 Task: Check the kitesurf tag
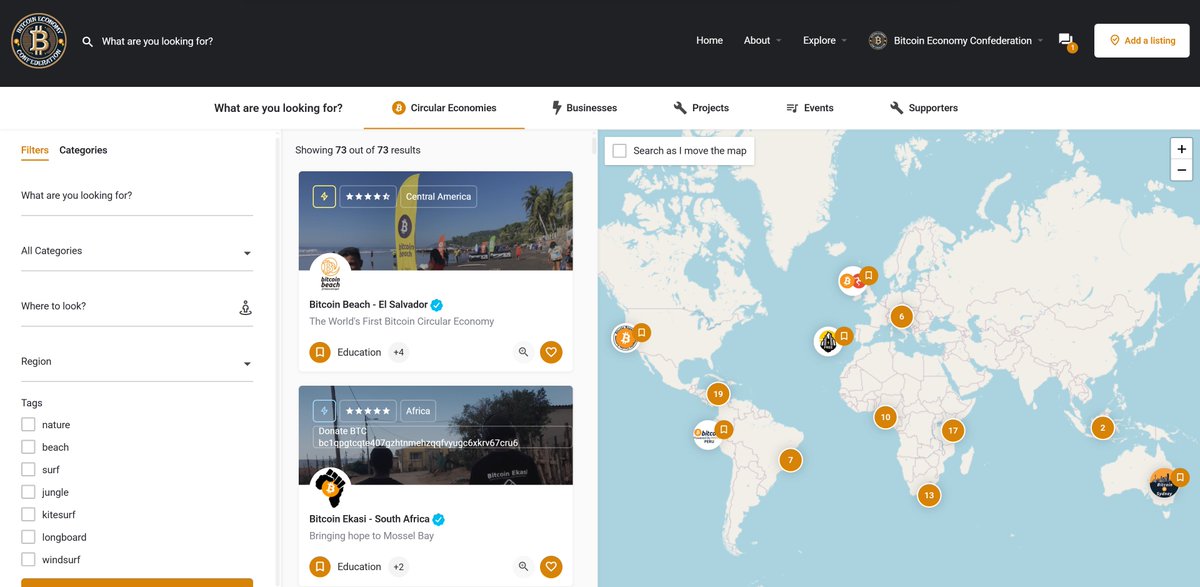tap(28, 515)
